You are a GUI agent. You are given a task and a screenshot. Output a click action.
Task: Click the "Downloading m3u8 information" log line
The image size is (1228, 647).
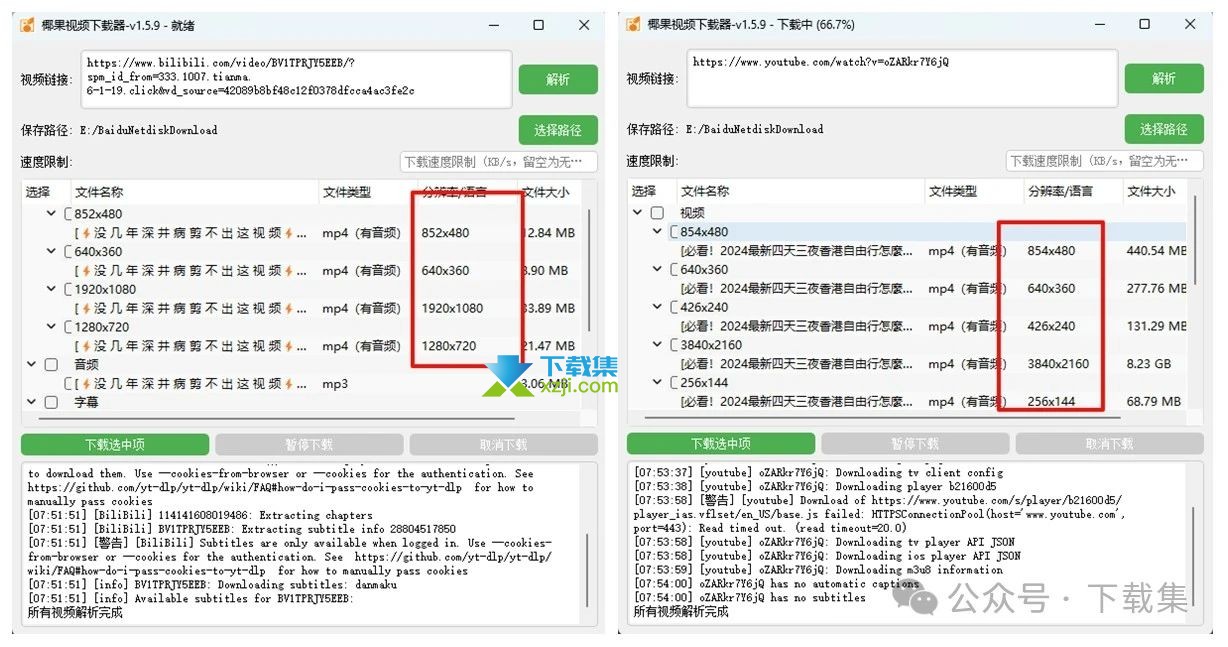point(819,570)
